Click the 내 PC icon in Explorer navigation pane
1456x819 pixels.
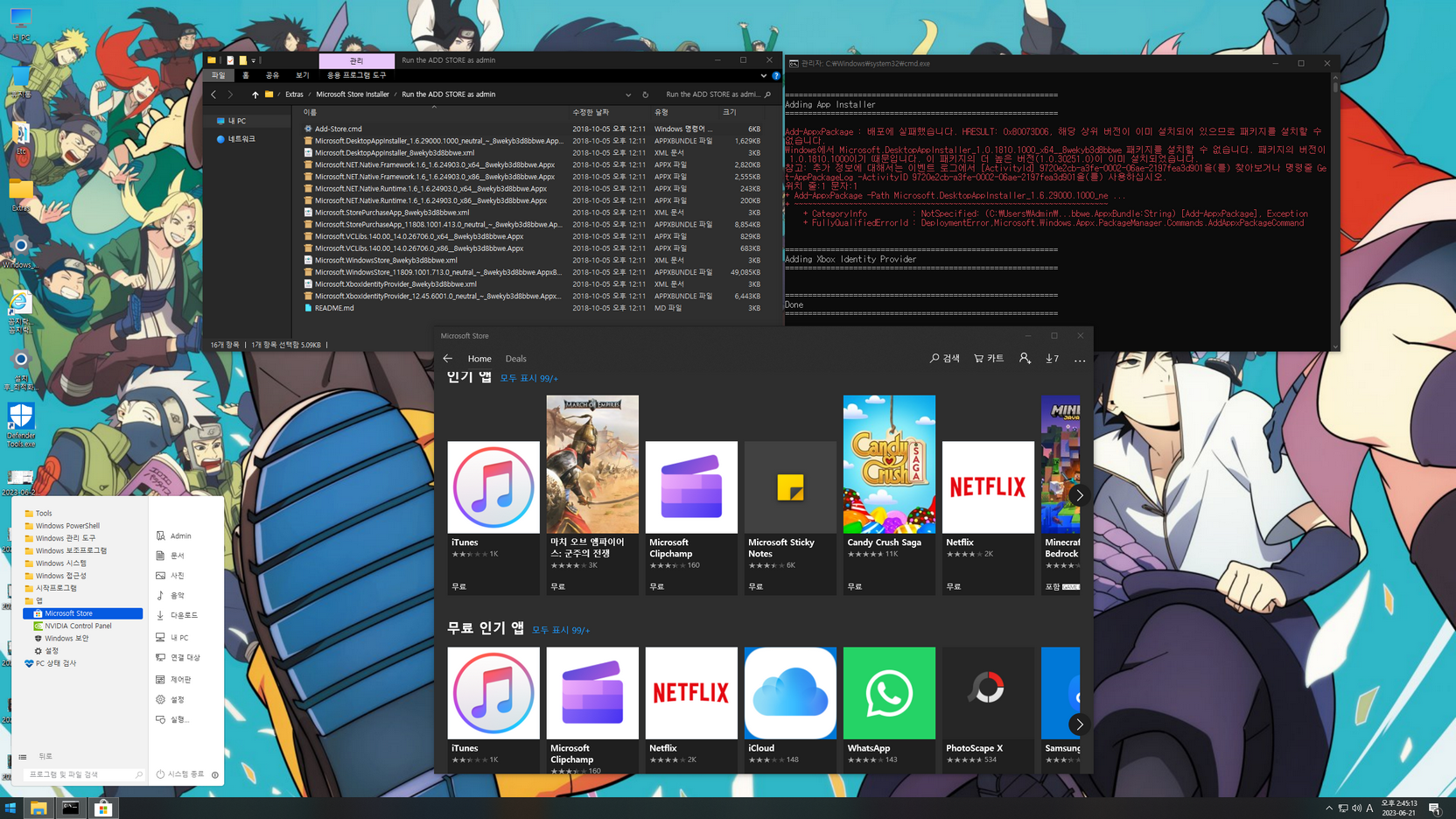click(220, 121)
